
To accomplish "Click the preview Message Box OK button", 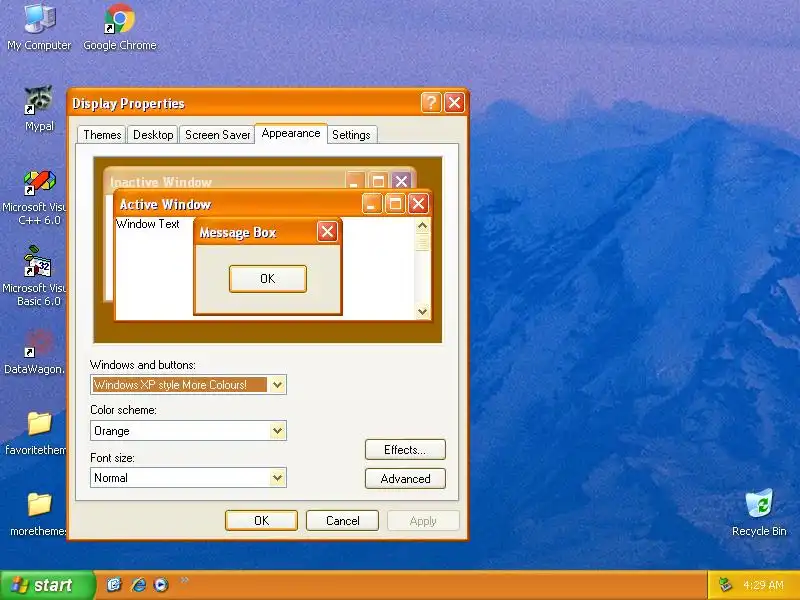I will point(268,279).
